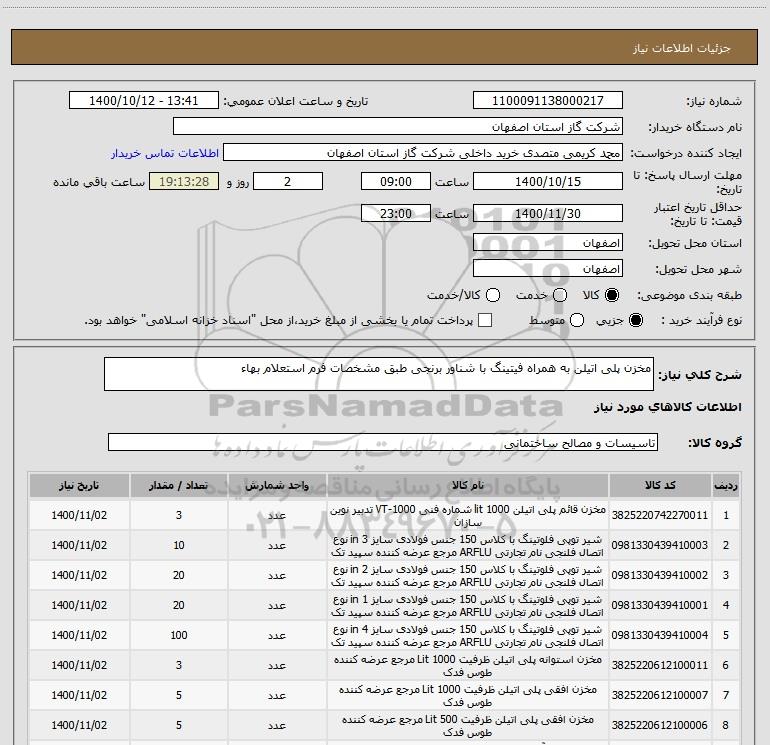Click the remaining days field showing 2

[288, 181]
